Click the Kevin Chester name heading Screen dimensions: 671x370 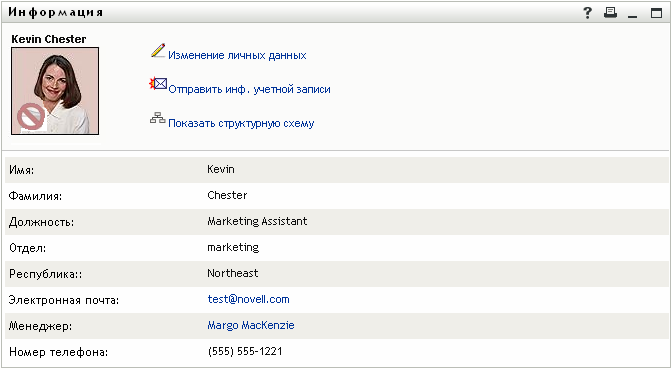(49, 39)
